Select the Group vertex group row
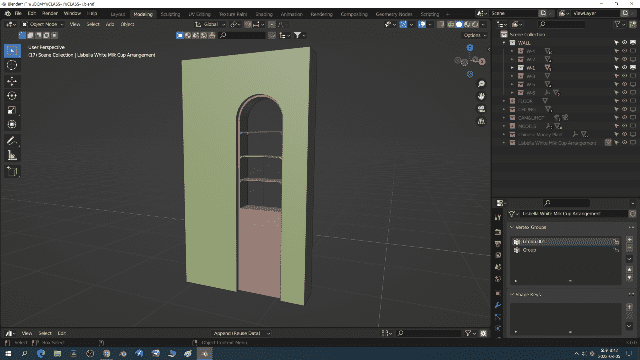This screenshot has height=360, width=640. pyautogui.click(x=567, y=250)
